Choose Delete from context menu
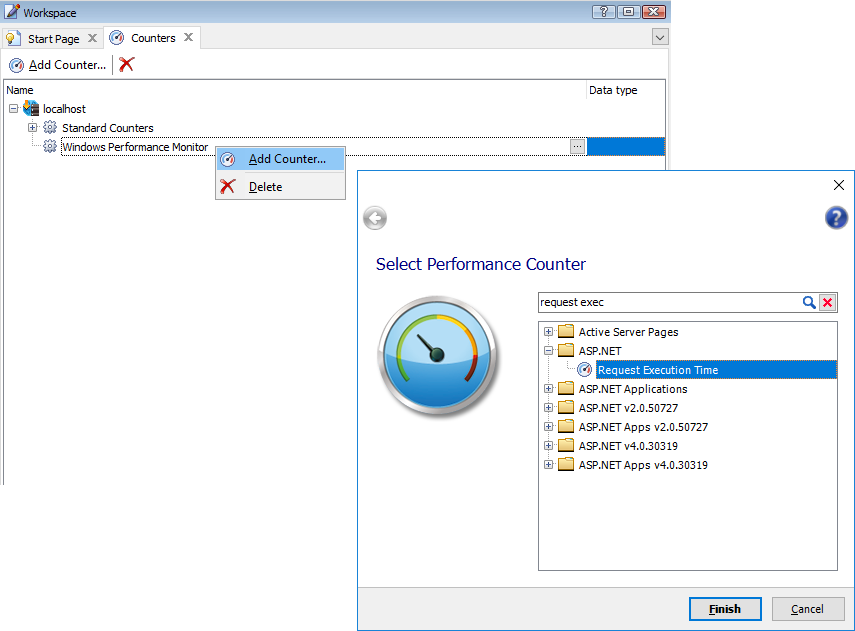Screen dimensions: 855x631 281,187
